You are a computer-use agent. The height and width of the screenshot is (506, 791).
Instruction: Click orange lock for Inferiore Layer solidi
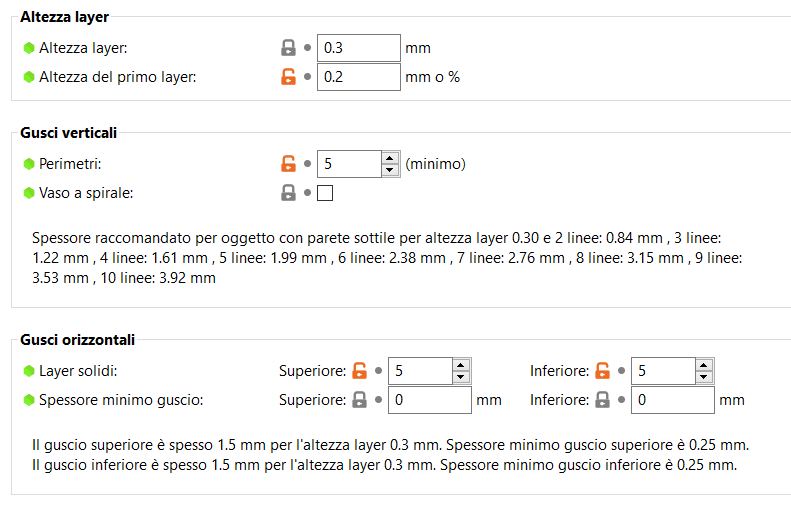coord(602,371)
